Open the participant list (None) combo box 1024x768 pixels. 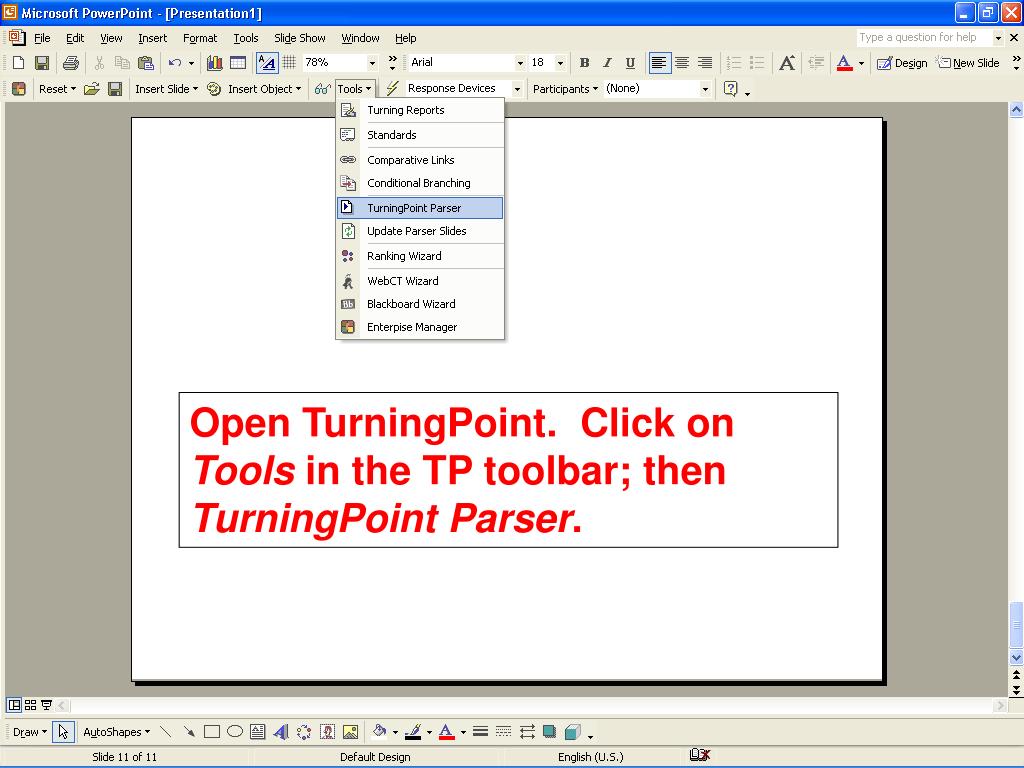(x=658, y=88)
